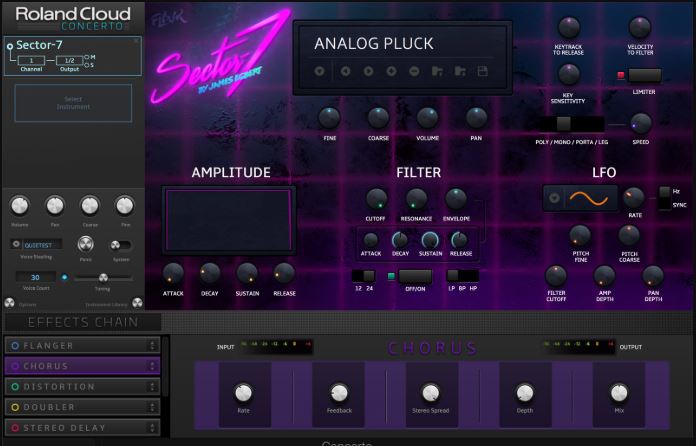Click the Tuning slider handle
This screenshot has height=446, width=696.
click(103, 278)
